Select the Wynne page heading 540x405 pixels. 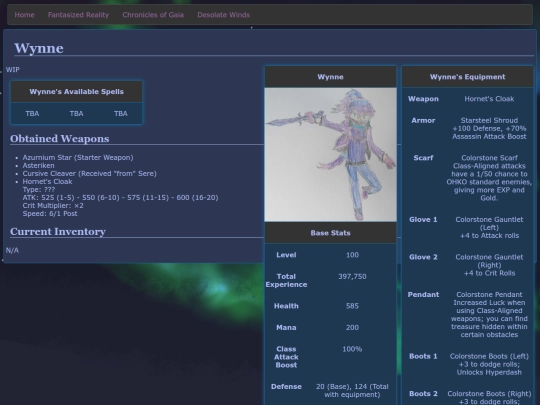[x=39, y=48]
